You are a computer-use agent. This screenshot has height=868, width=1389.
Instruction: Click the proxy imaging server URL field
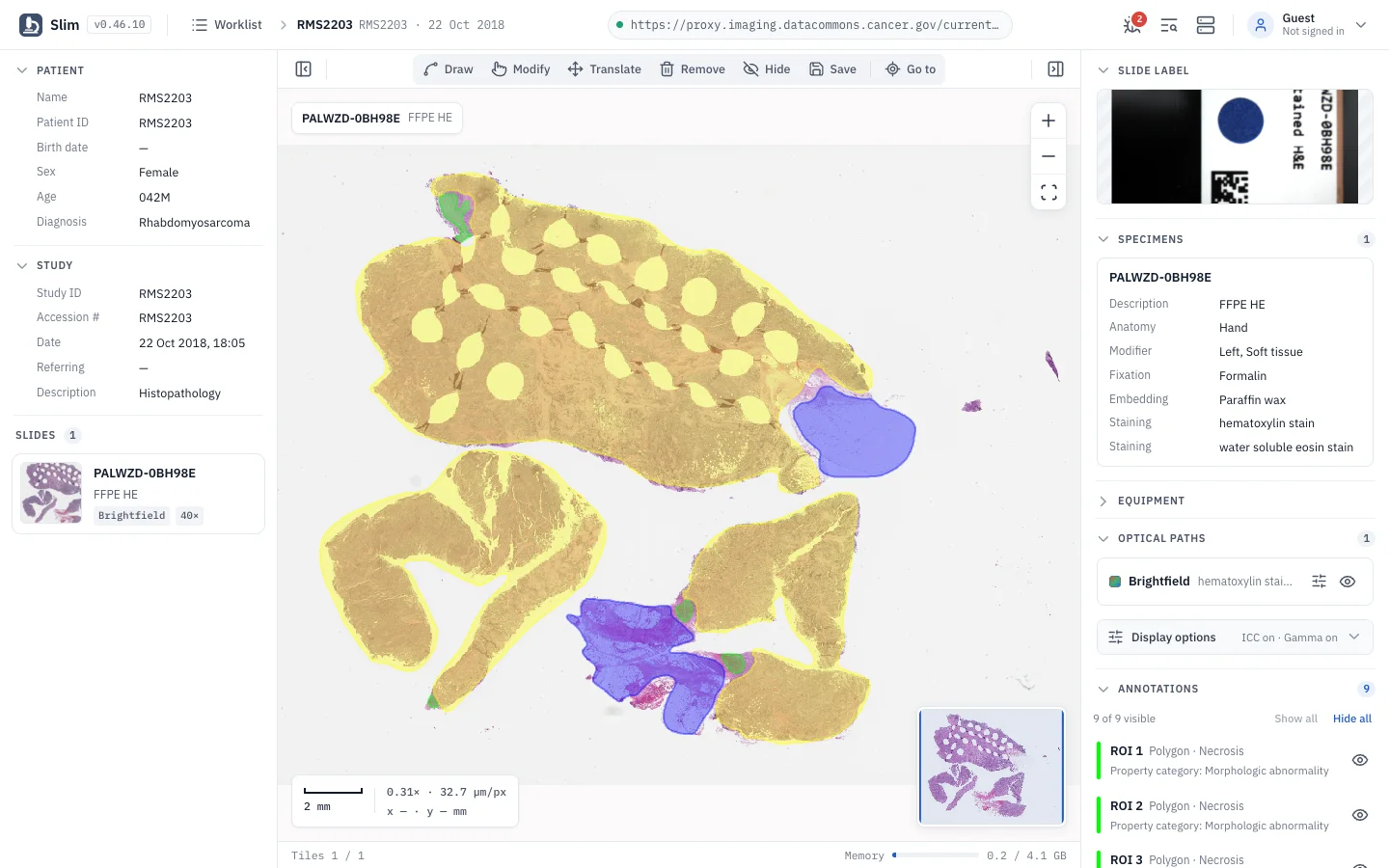(x=810, y=25)
